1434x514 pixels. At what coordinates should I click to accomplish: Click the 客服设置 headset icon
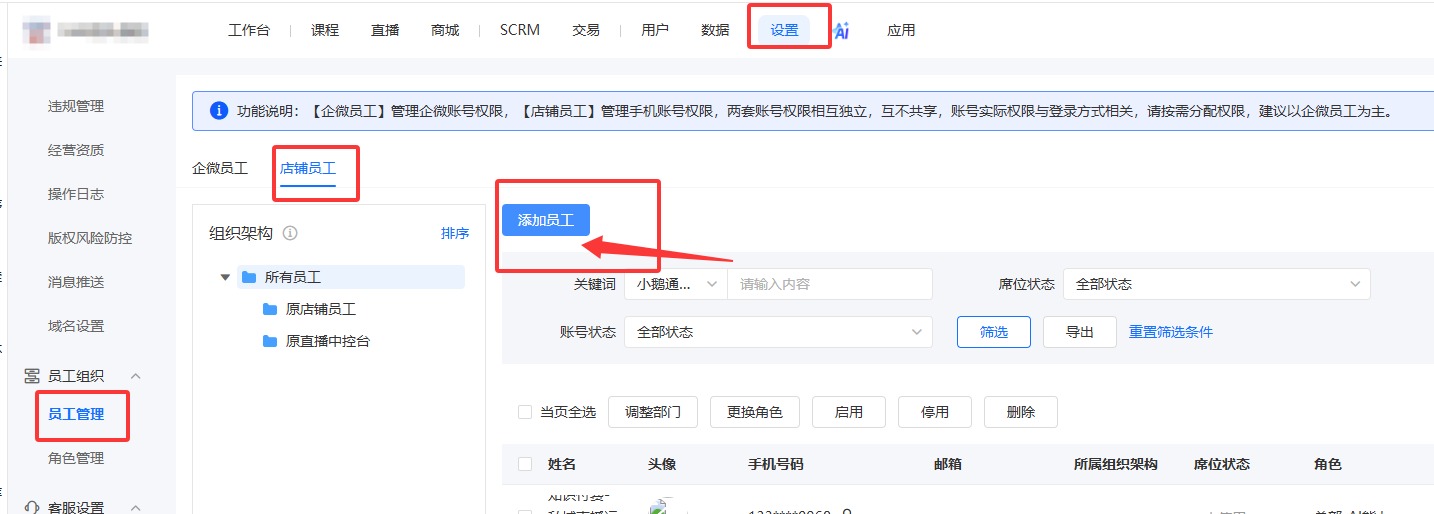[31, 508]
